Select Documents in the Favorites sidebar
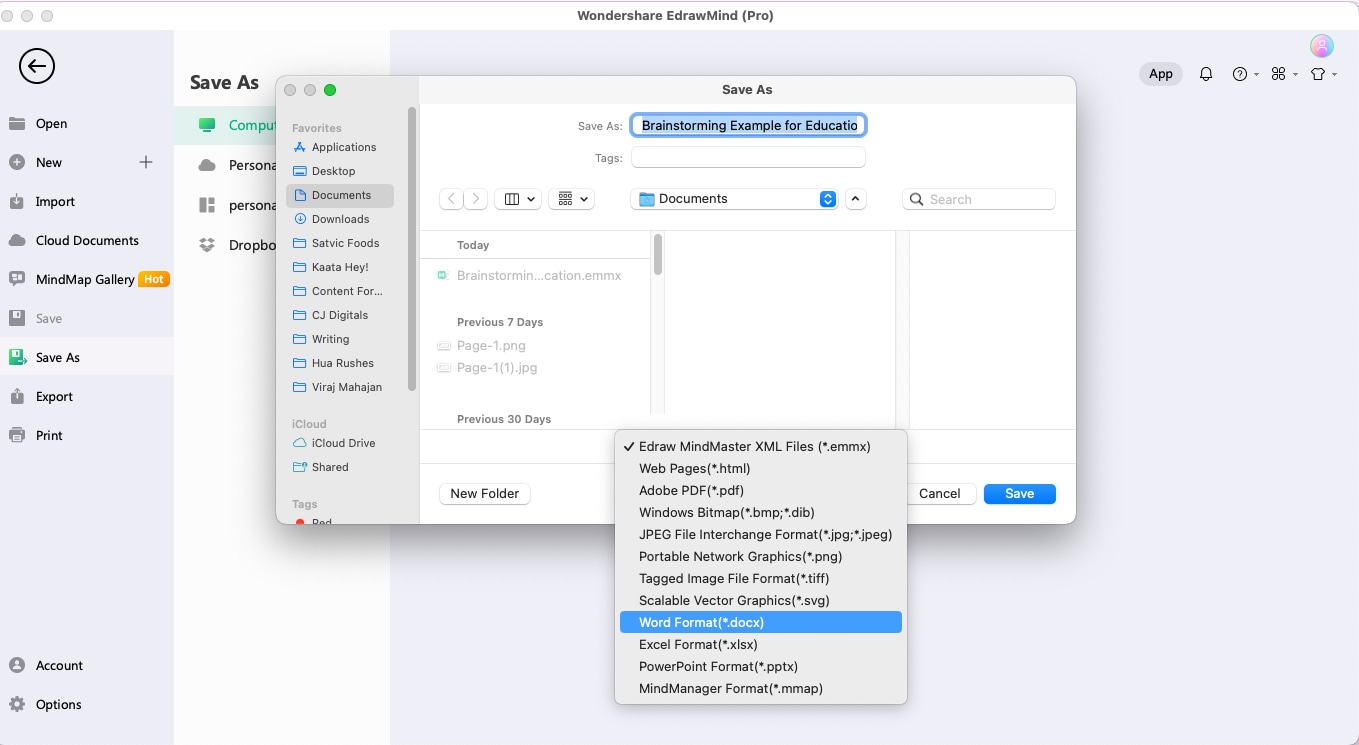Viewport: 1359px width, 745px height. coord(340,195)
